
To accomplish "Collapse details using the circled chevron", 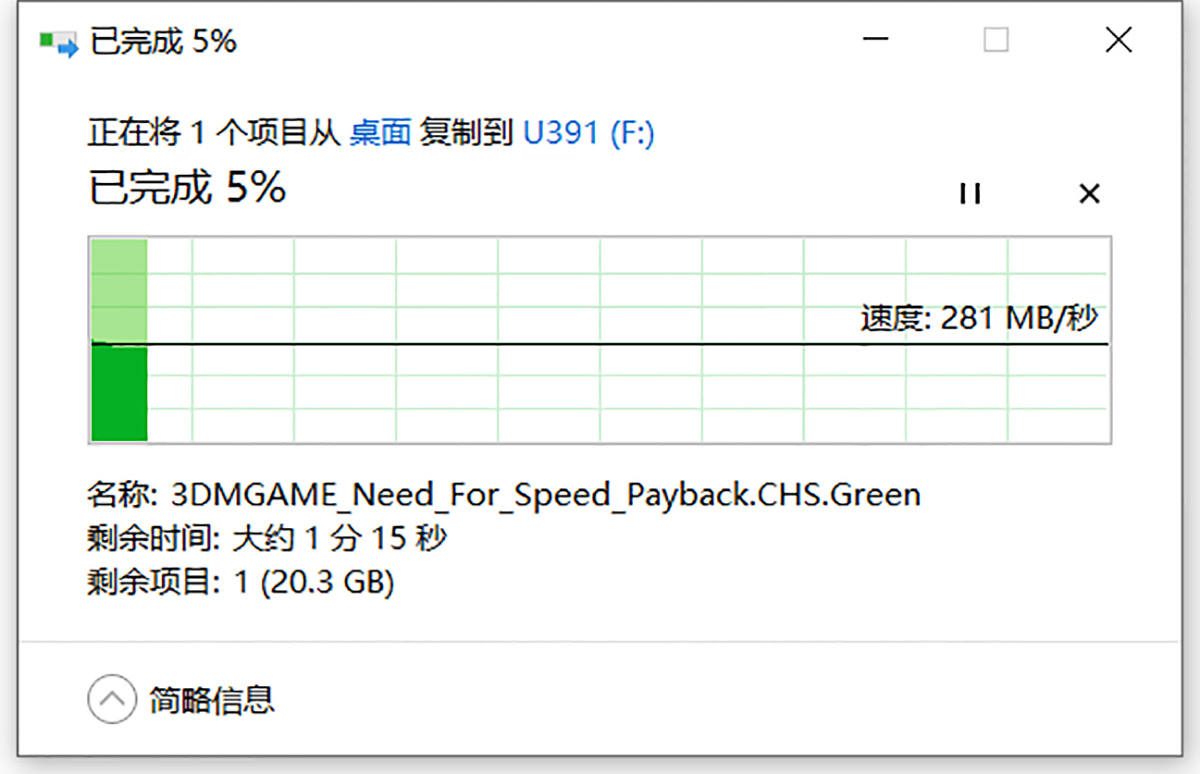I will 111,699.
